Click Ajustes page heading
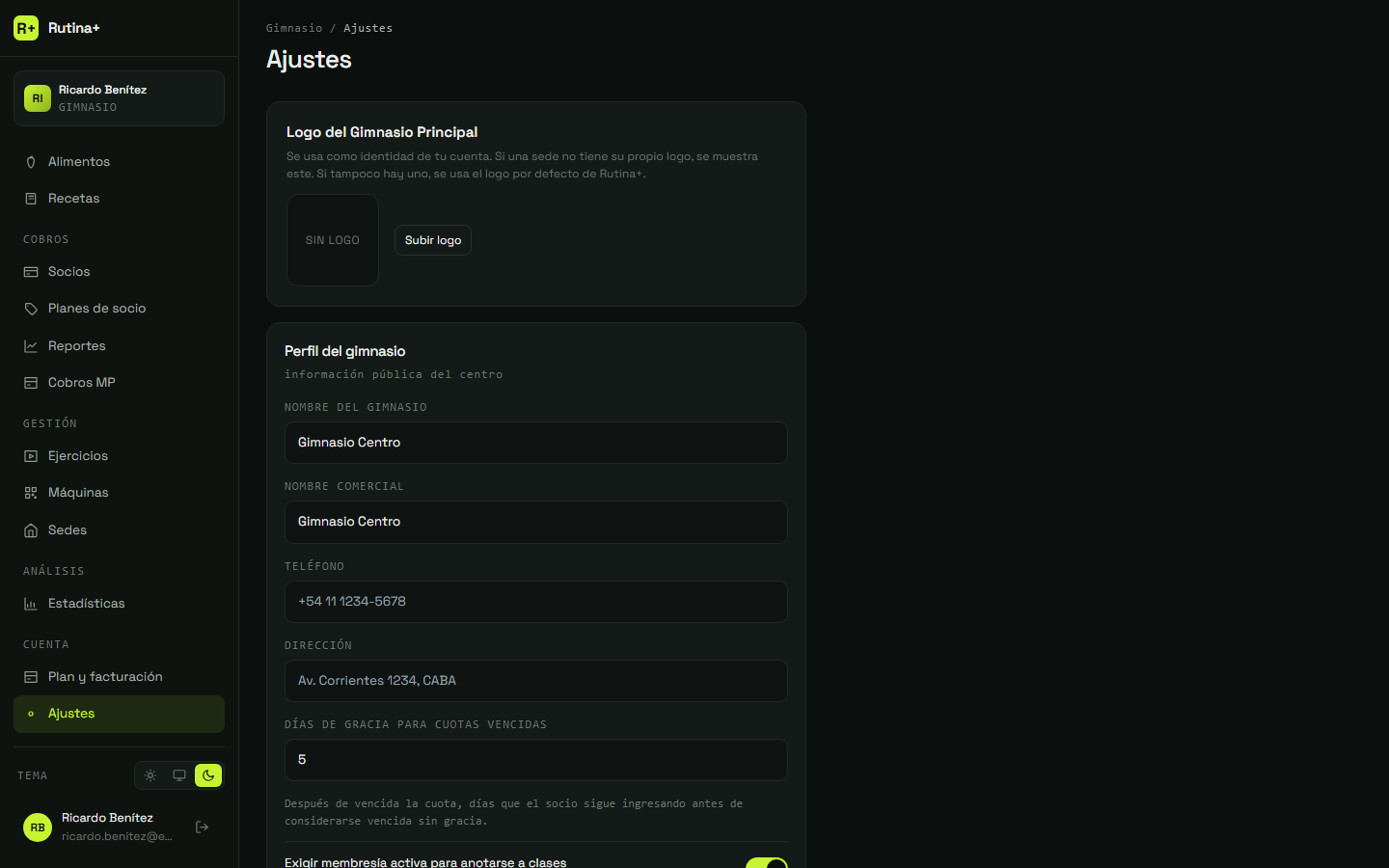Image resolution: width=1389 pixels, height=868 pixels. [x=309, y=60]
